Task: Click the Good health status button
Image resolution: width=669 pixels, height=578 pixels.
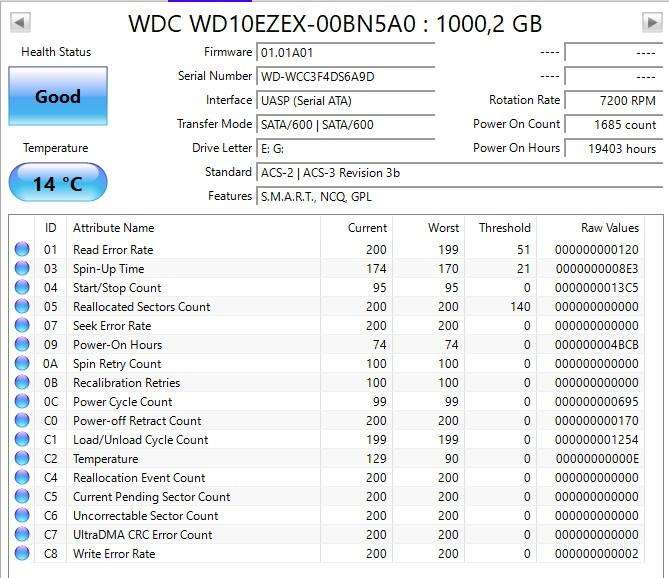Action: 58,96
